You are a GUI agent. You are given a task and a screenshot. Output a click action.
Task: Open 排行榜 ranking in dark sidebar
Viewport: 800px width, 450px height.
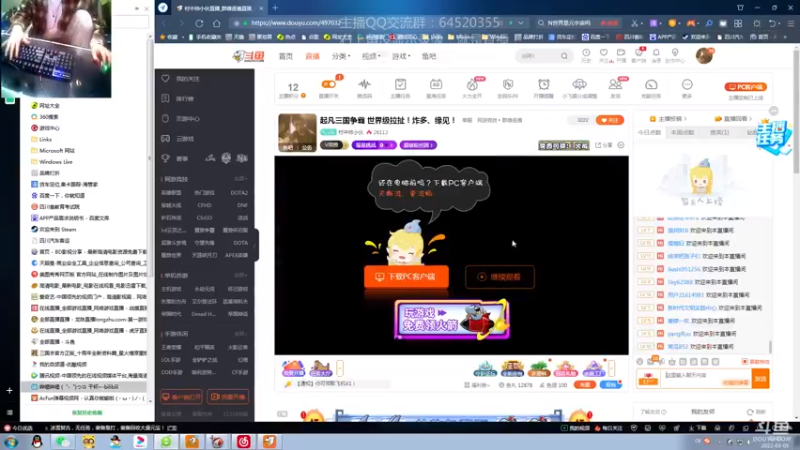click(185, 99)
